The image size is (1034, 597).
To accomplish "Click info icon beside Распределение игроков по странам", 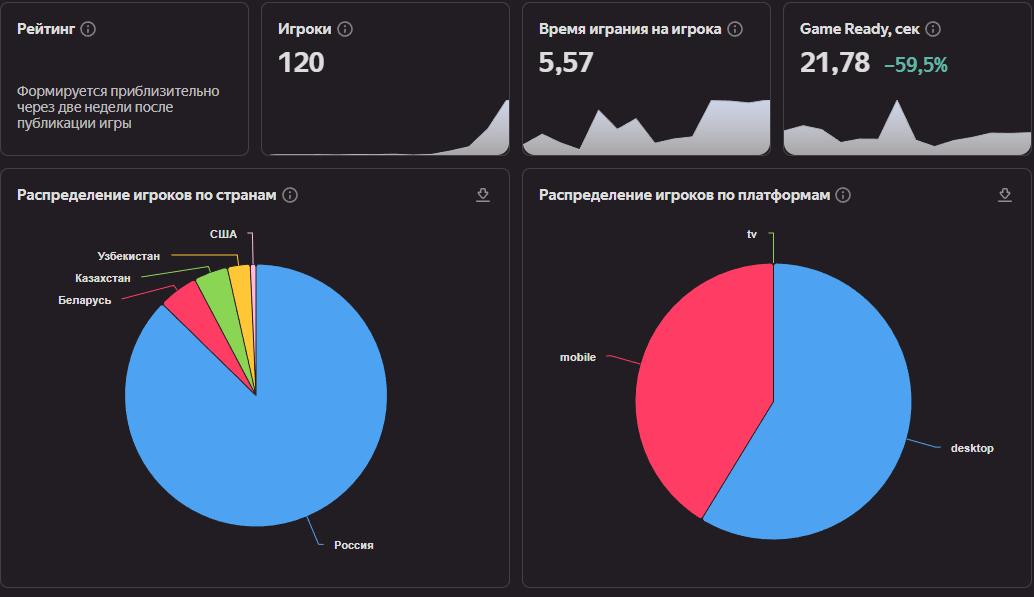I will (290, 195).
